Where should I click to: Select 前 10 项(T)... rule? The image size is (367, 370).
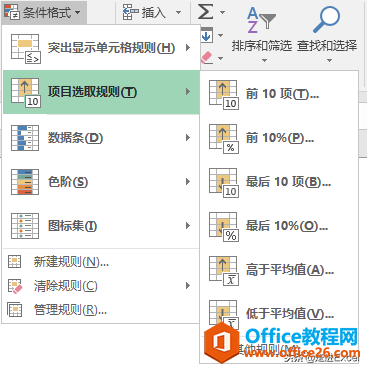pyautogui.click(x=279, y=94)
